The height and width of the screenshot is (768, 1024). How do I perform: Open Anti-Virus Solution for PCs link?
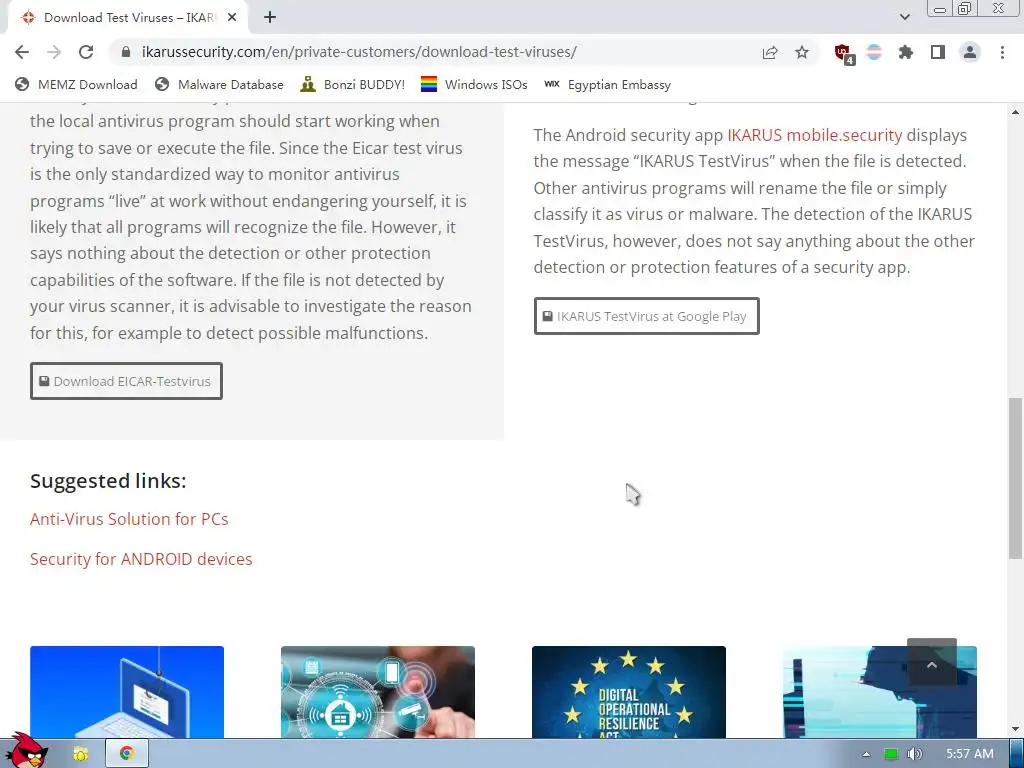tap(129, 519)
